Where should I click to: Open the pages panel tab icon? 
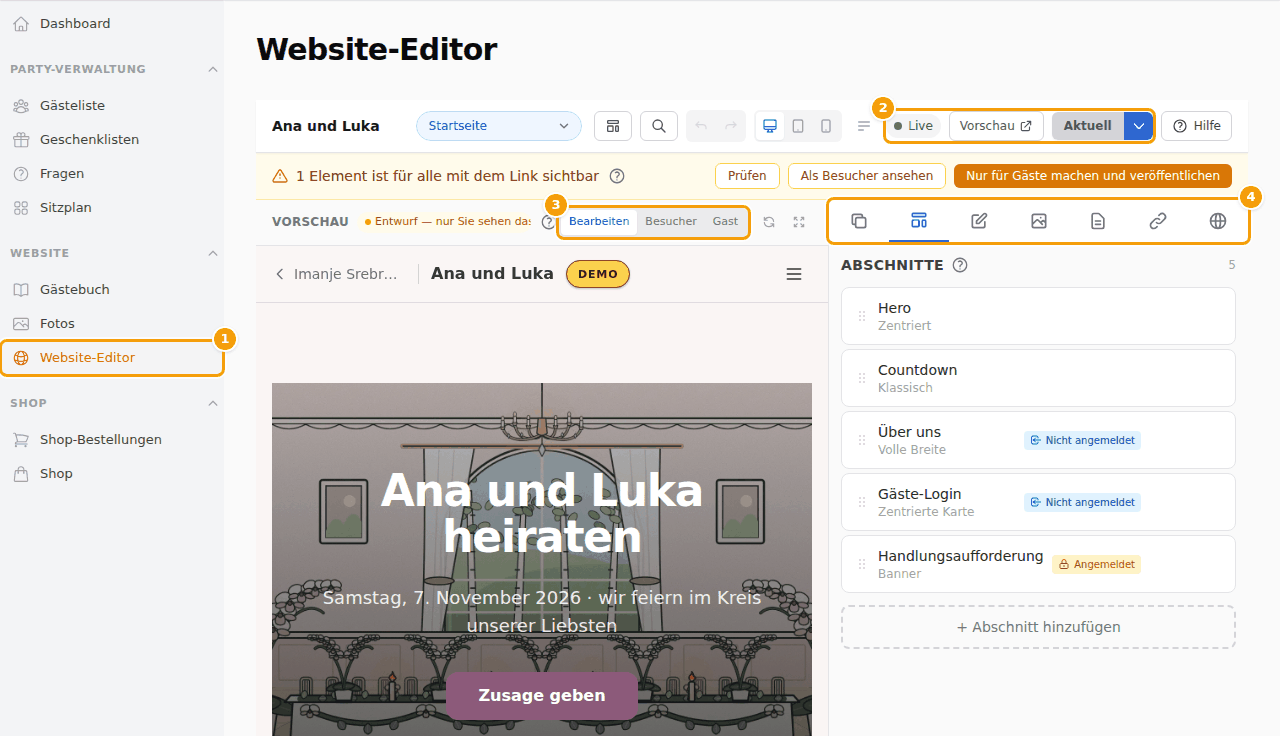859,221
